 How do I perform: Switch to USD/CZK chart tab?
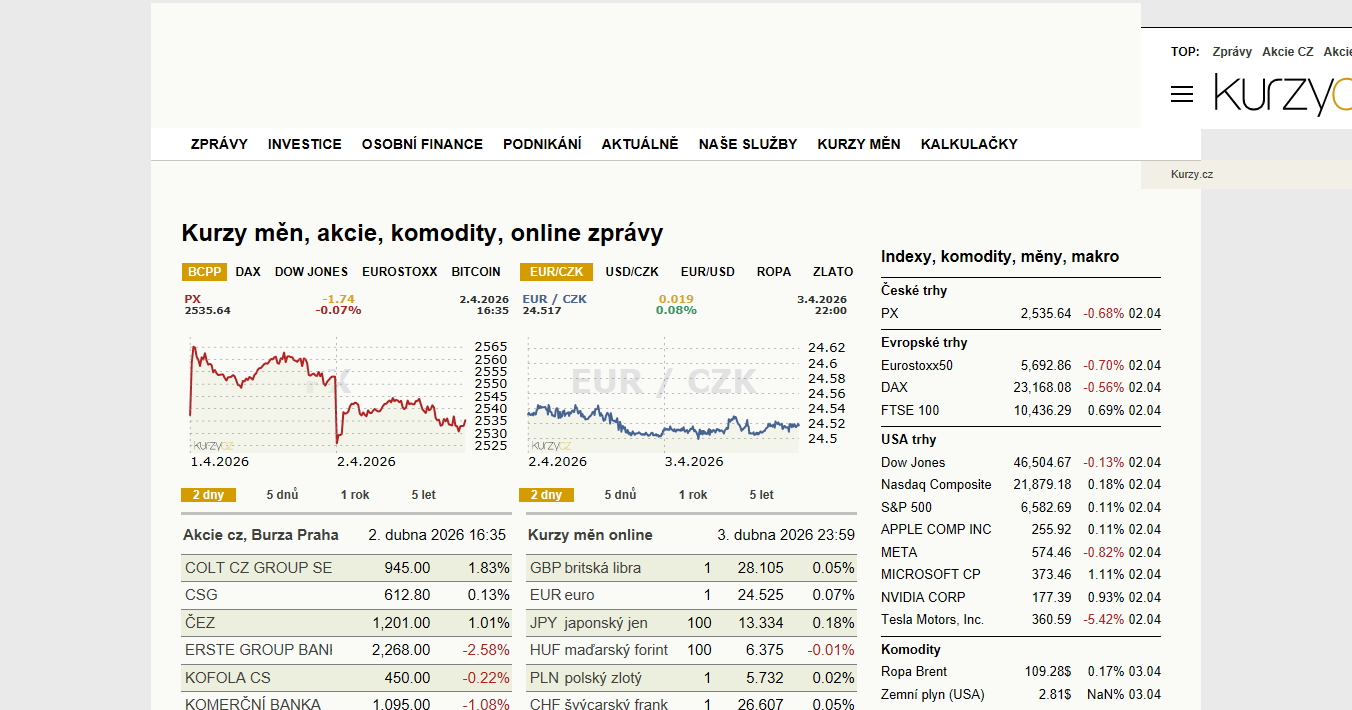(x=632, y=272)
